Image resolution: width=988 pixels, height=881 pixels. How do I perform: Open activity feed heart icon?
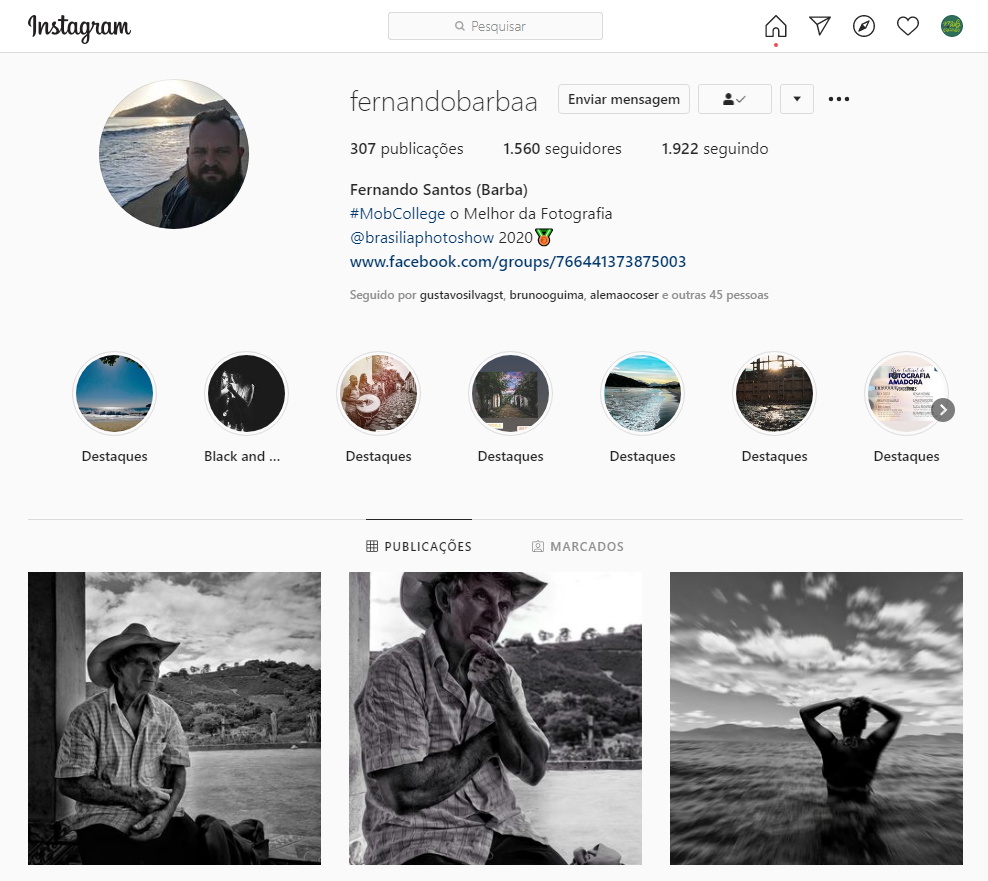tap(908, 26)
